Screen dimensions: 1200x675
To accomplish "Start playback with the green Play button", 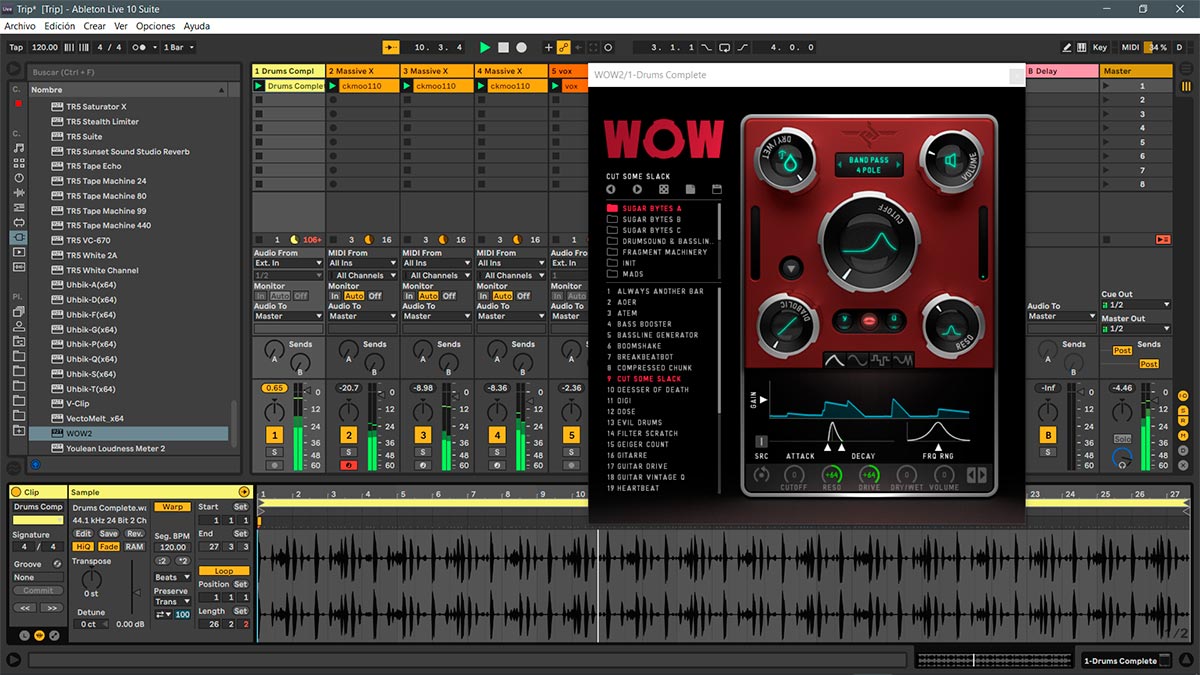I will [x=485, y=47].
